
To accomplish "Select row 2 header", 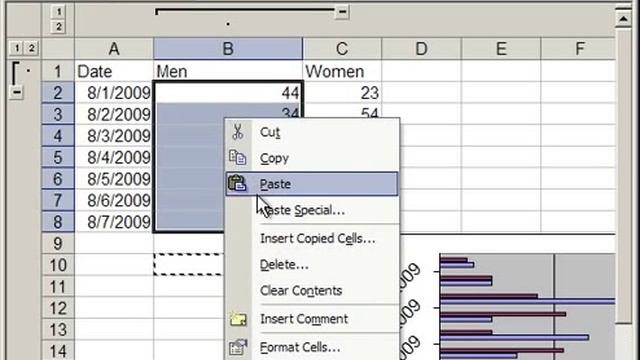I will click(58, 93).
